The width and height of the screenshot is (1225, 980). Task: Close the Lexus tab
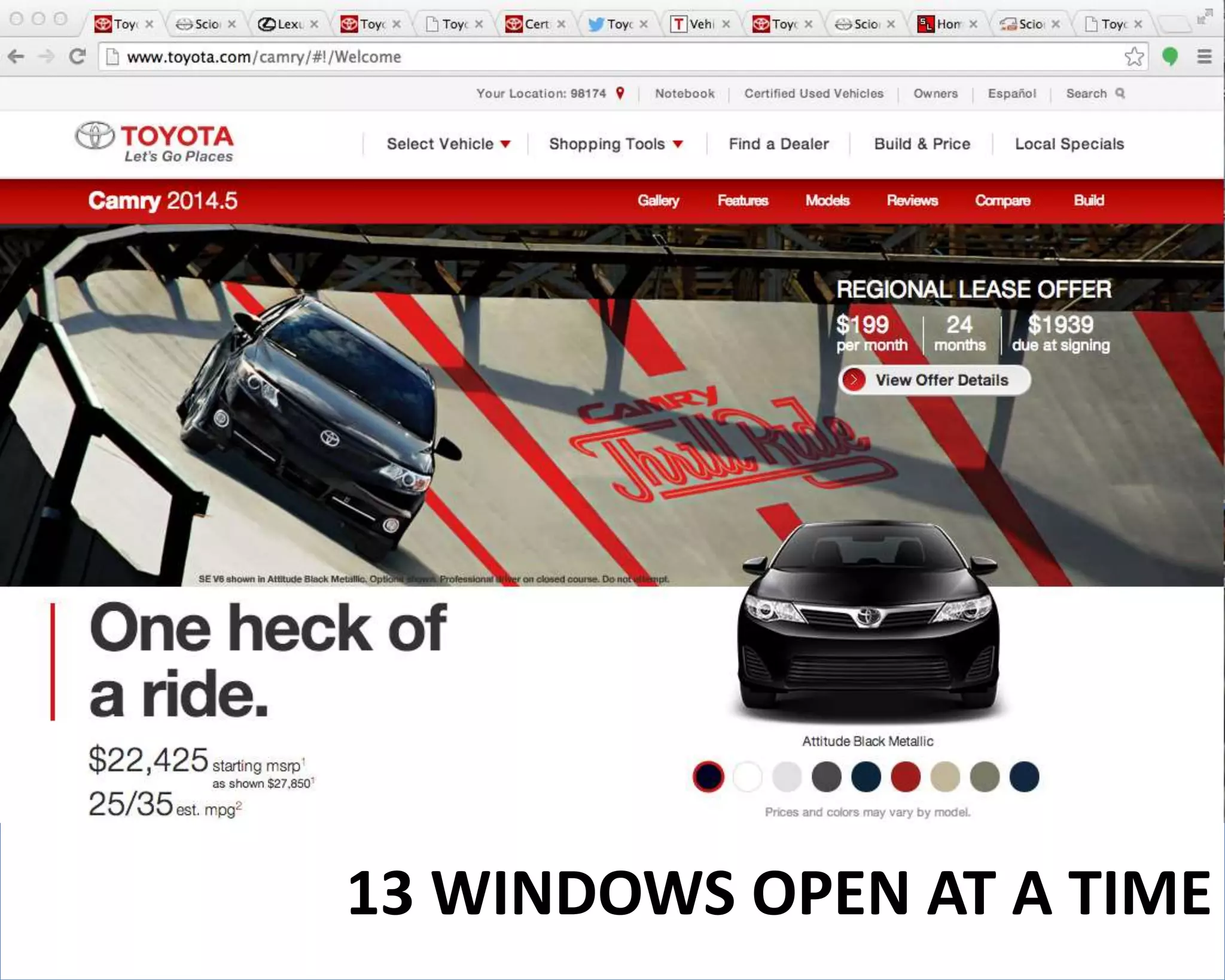(x=314, y=24)
